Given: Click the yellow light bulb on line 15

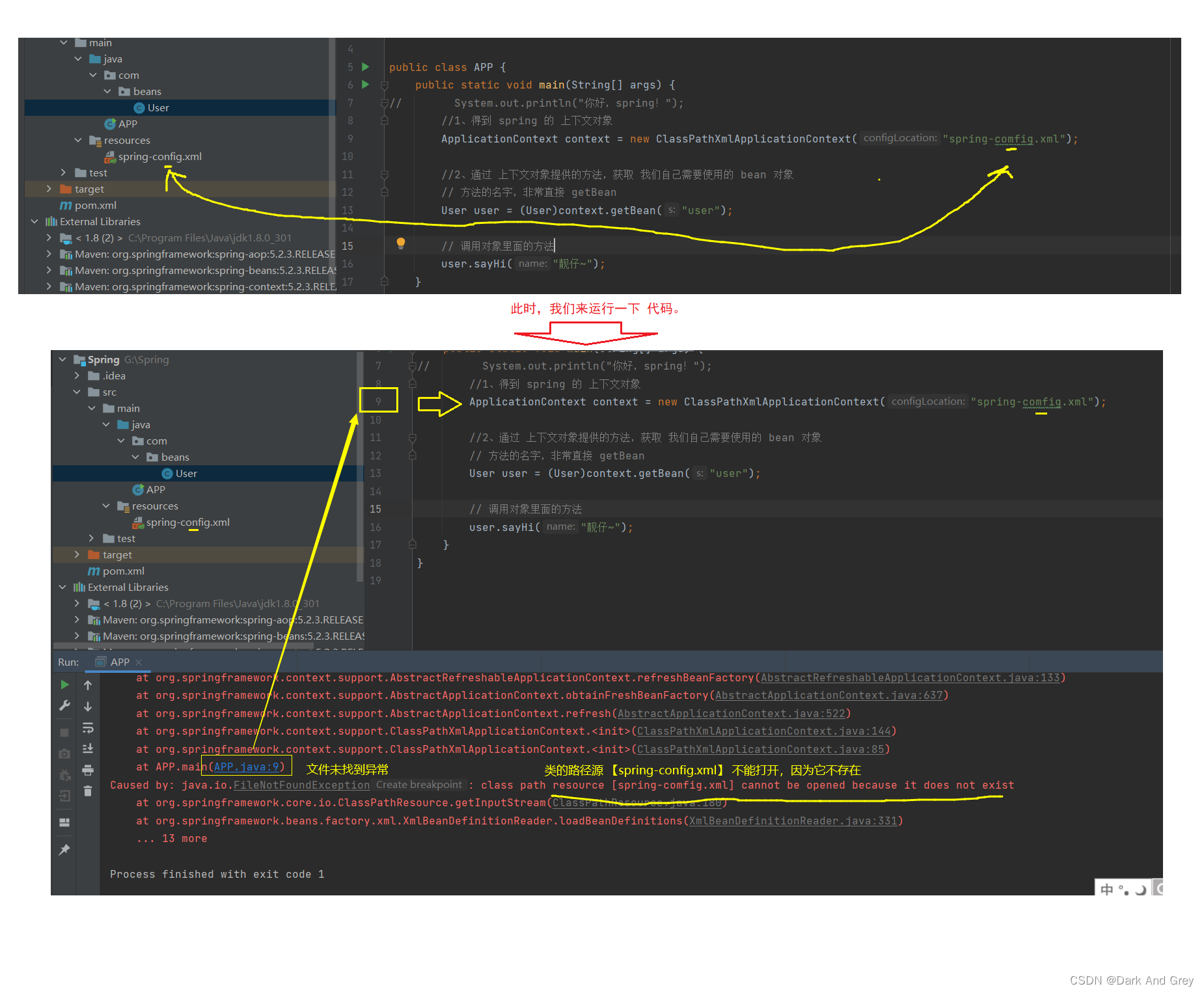Looking at the screenshot, I should coord(401,243).
